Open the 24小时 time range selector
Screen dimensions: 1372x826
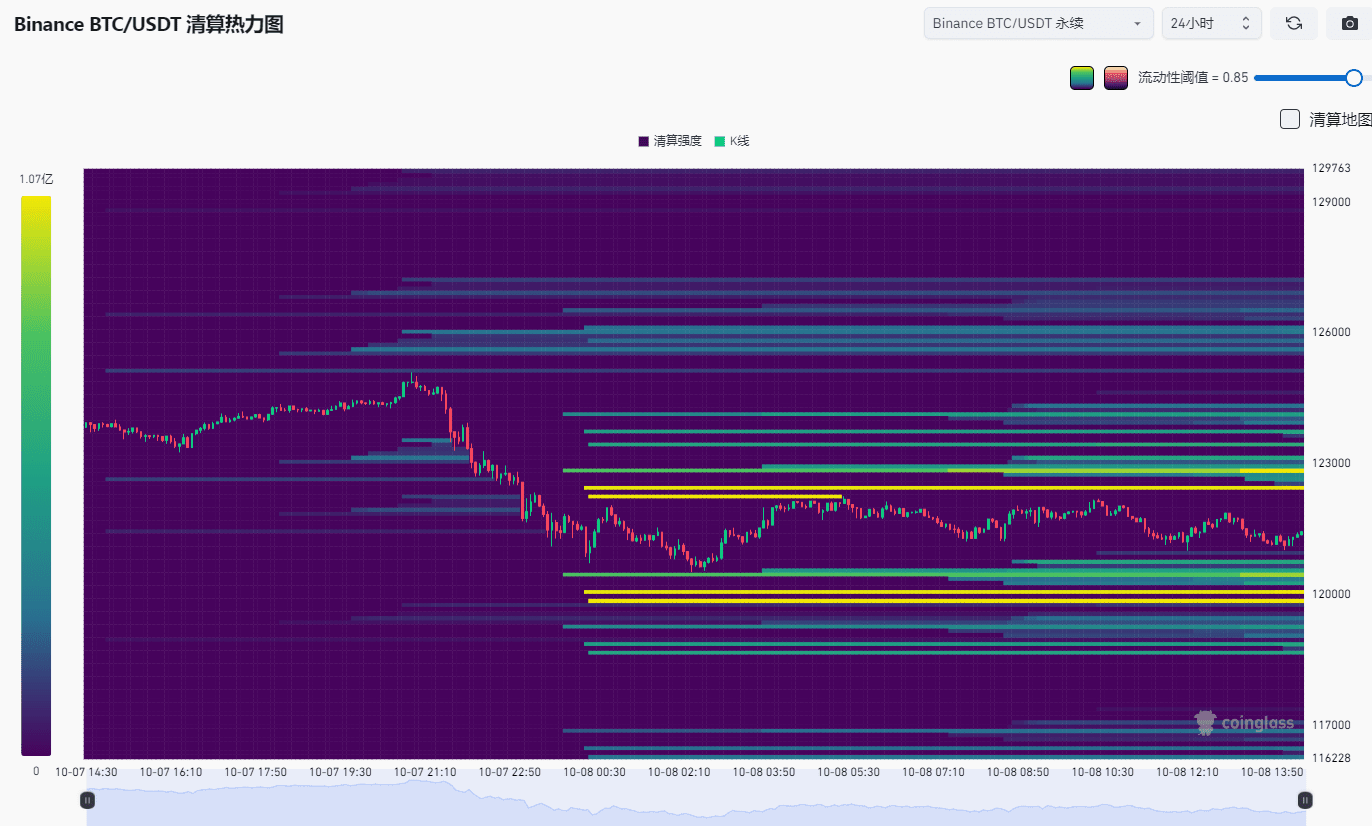1200,23
